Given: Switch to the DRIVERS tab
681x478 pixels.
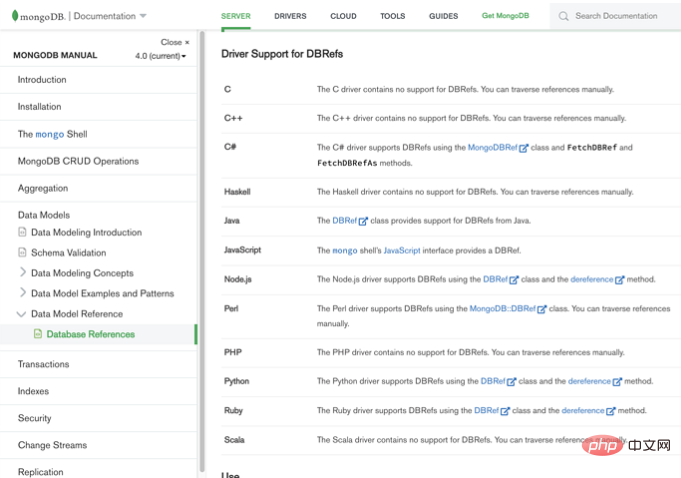Looking at the screenshot, I should pos(290,16).
